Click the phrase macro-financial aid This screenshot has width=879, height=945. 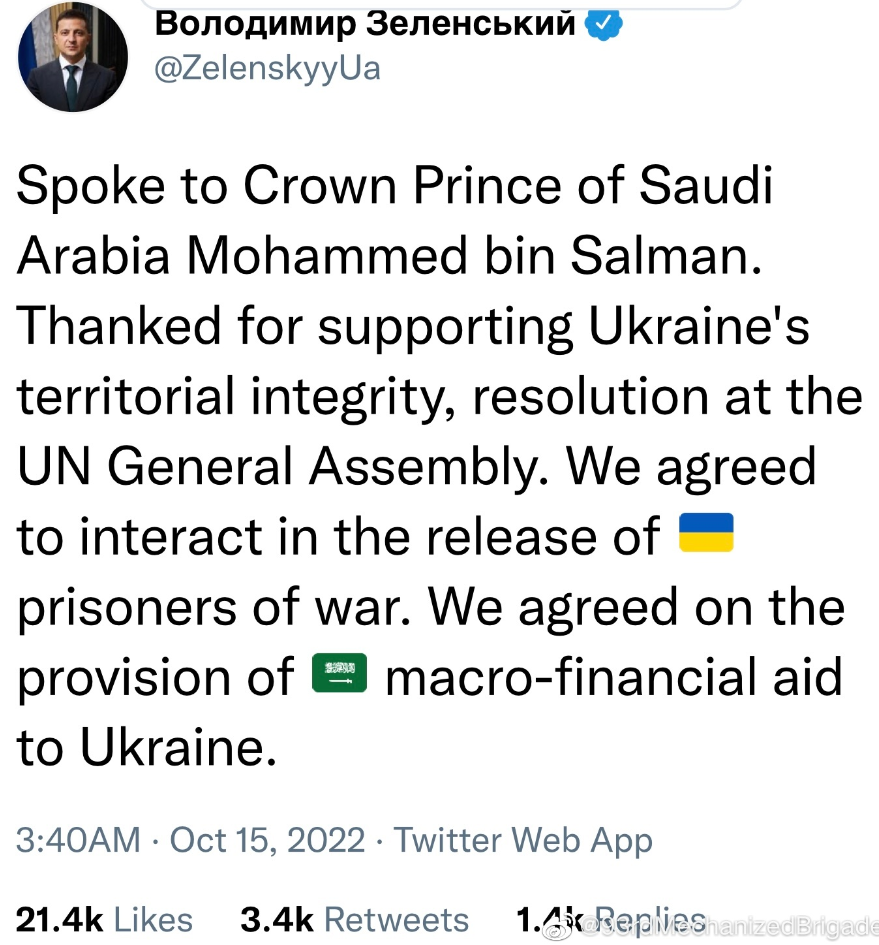(614, 677)
